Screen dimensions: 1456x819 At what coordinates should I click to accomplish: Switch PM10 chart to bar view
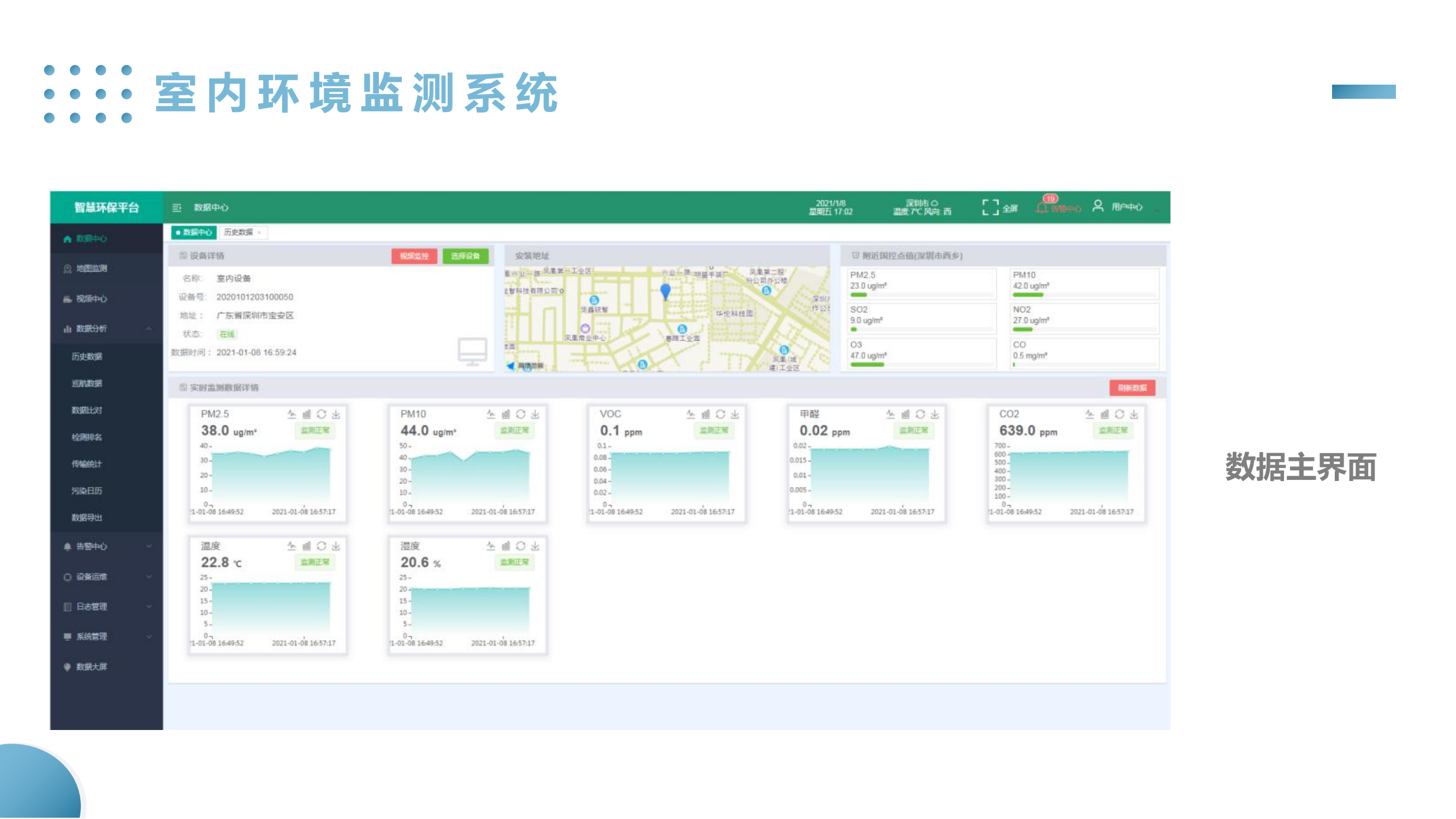pos(506,414)
